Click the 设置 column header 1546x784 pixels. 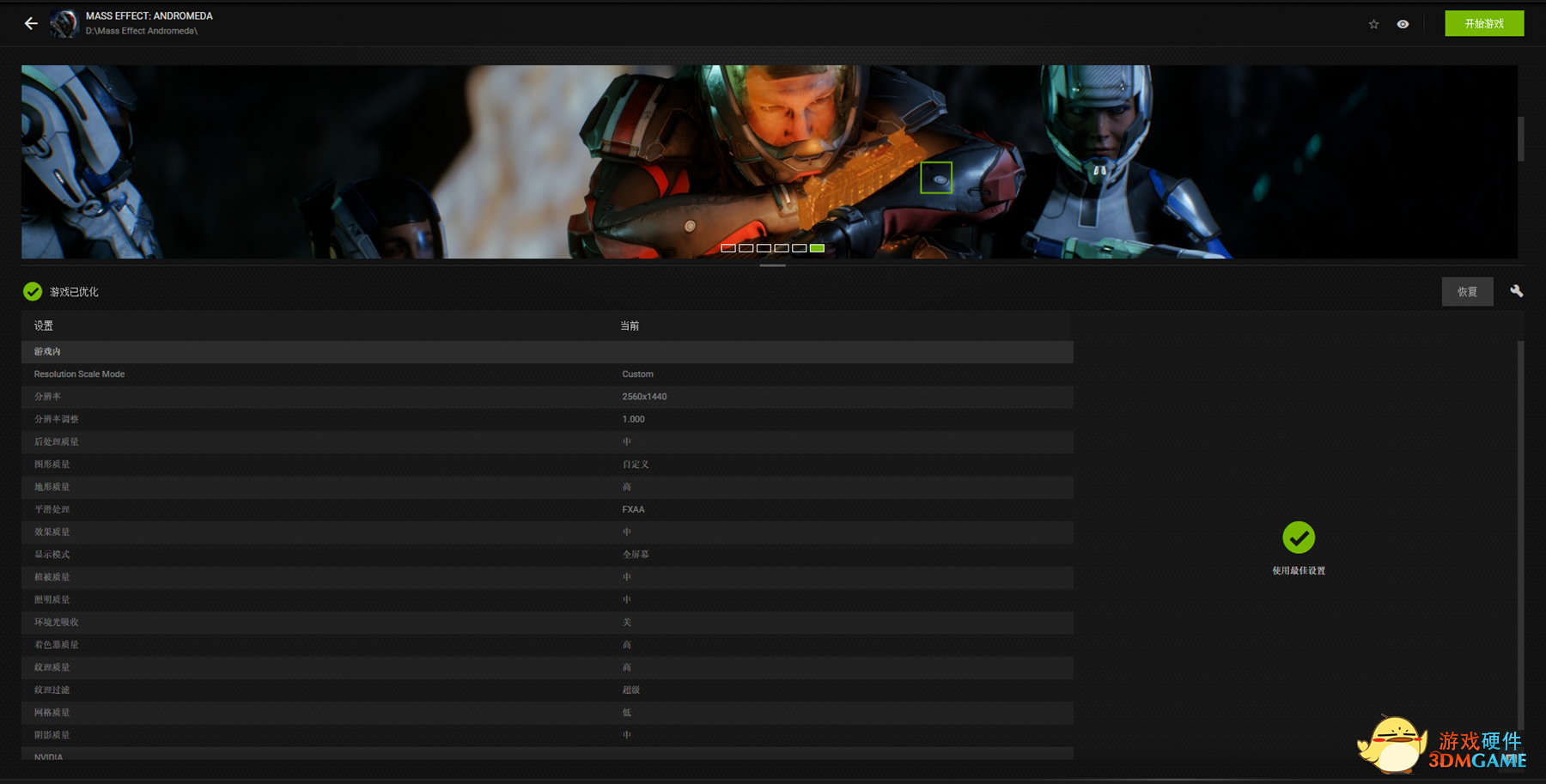[44, 325]
